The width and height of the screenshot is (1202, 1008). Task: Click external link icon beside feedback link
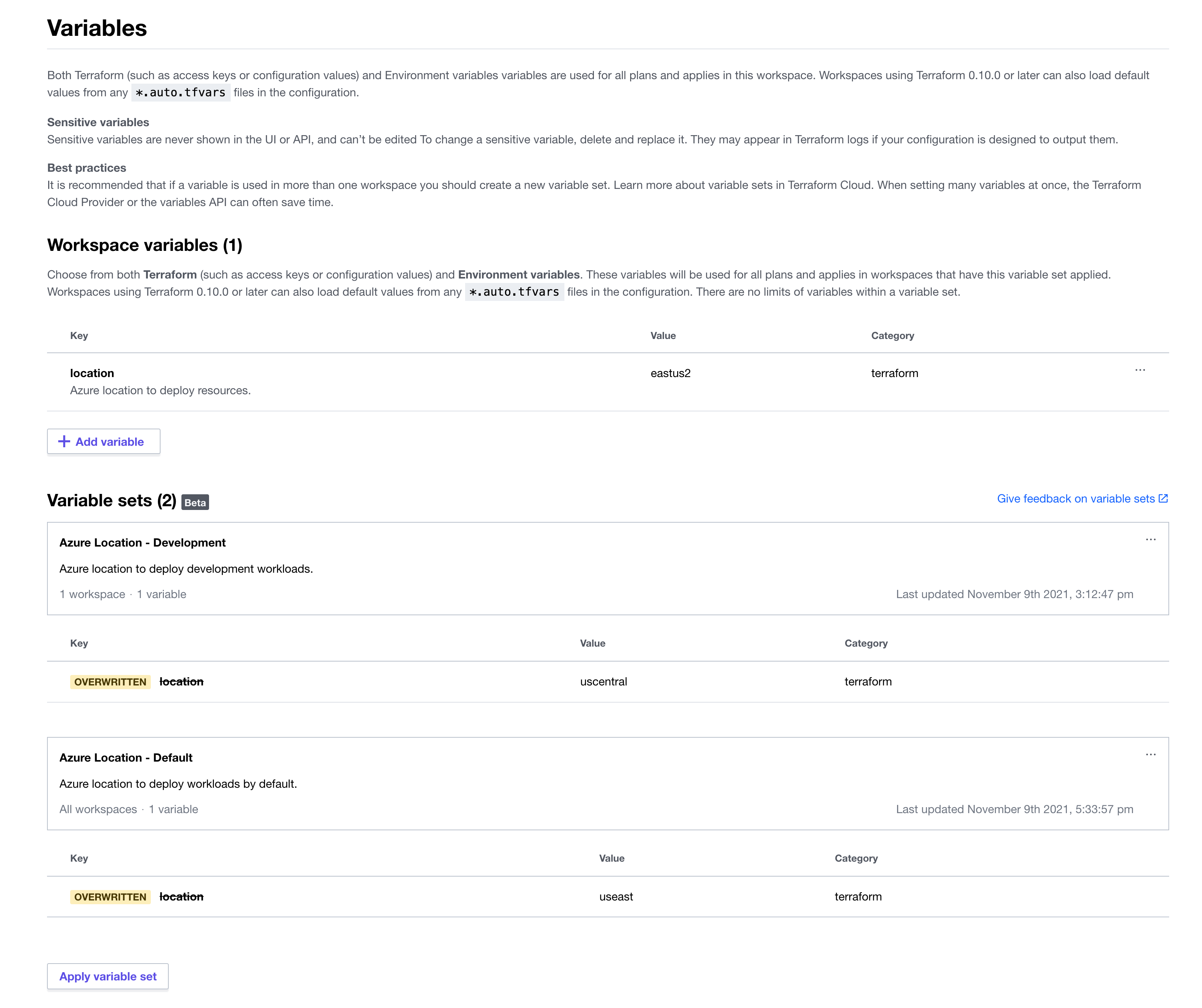point(1163,498)
